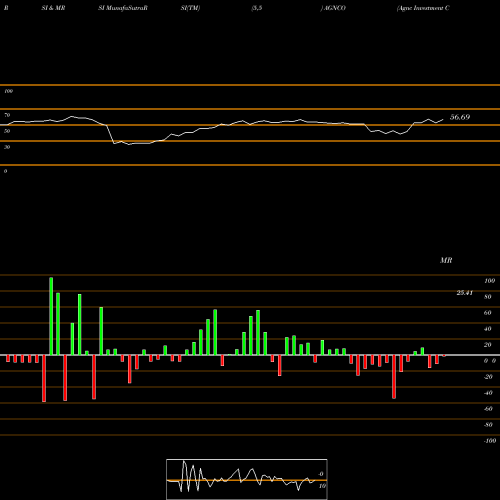The image size is (500, 500).
Task: Click the MR axis label 60
Action: [487, 313]
